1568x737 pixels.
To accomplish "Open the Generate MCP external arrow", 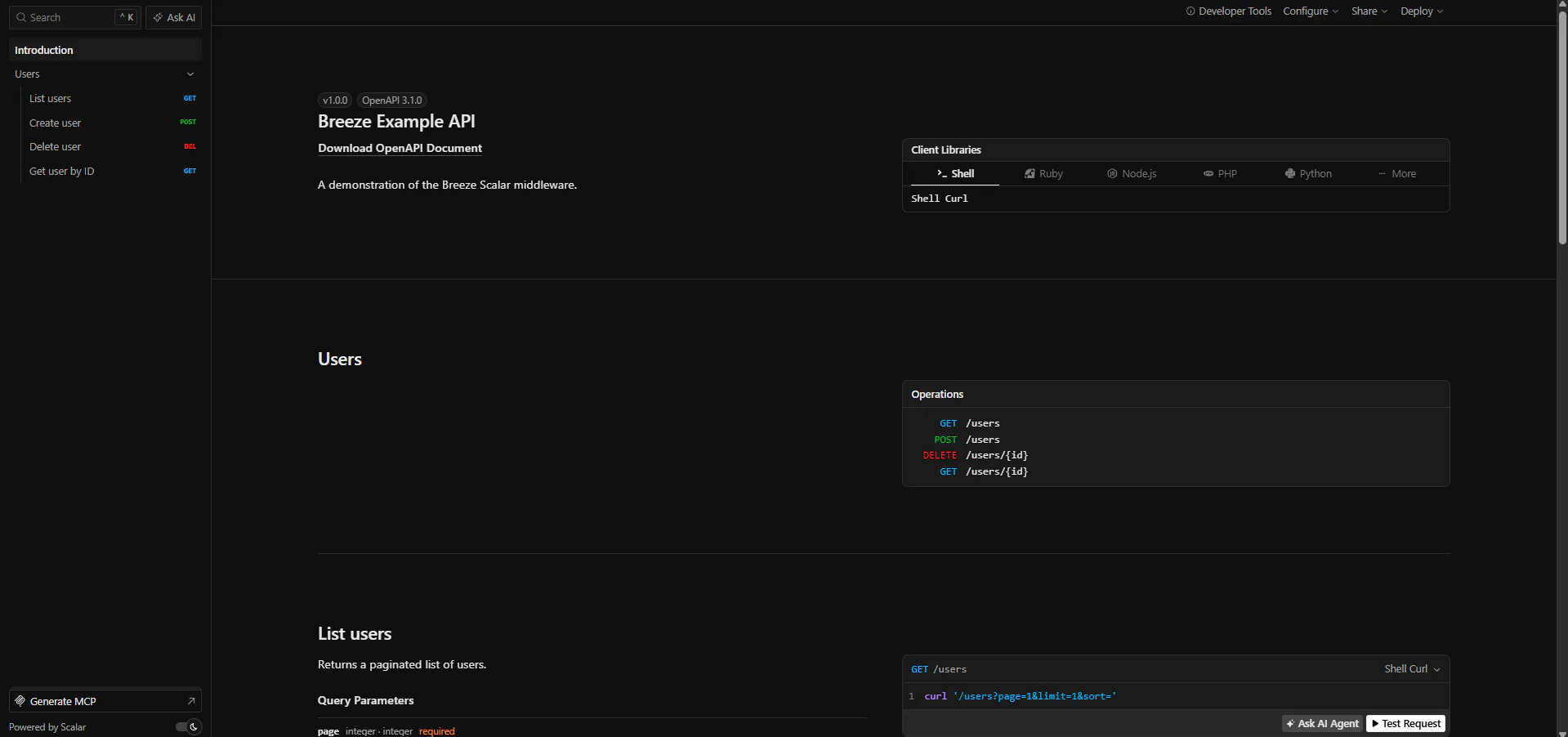I will coord(191,701).
